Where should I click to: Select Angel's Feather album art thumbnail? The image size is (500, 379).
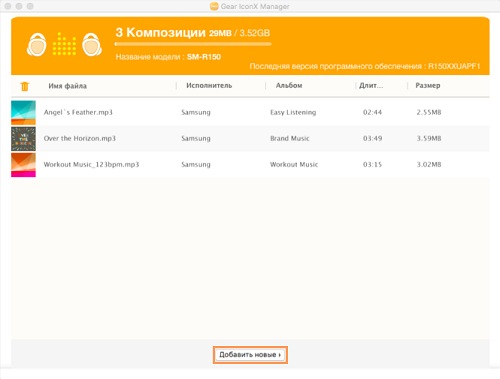[x=23, y=113]
